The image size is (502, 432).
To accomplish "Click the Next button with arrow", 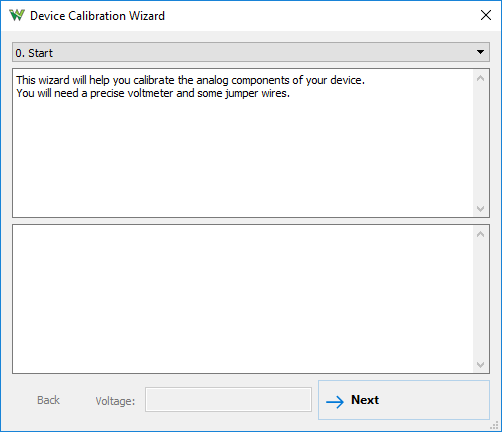I will click(x=404, y=400).
